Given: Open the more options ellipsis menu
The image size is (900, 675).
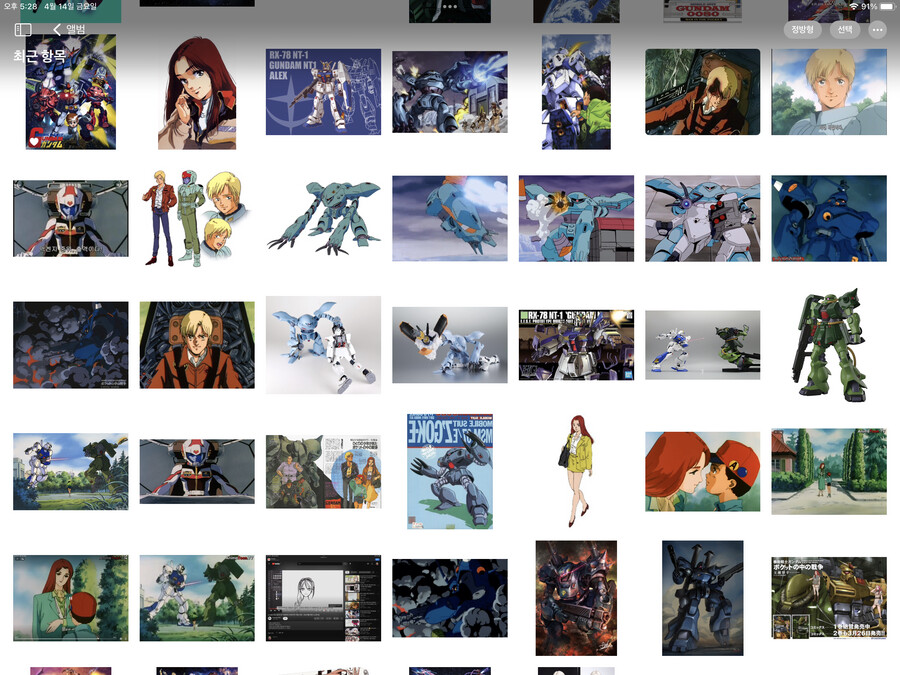Looking at the screenshot, I should point(877,29).
